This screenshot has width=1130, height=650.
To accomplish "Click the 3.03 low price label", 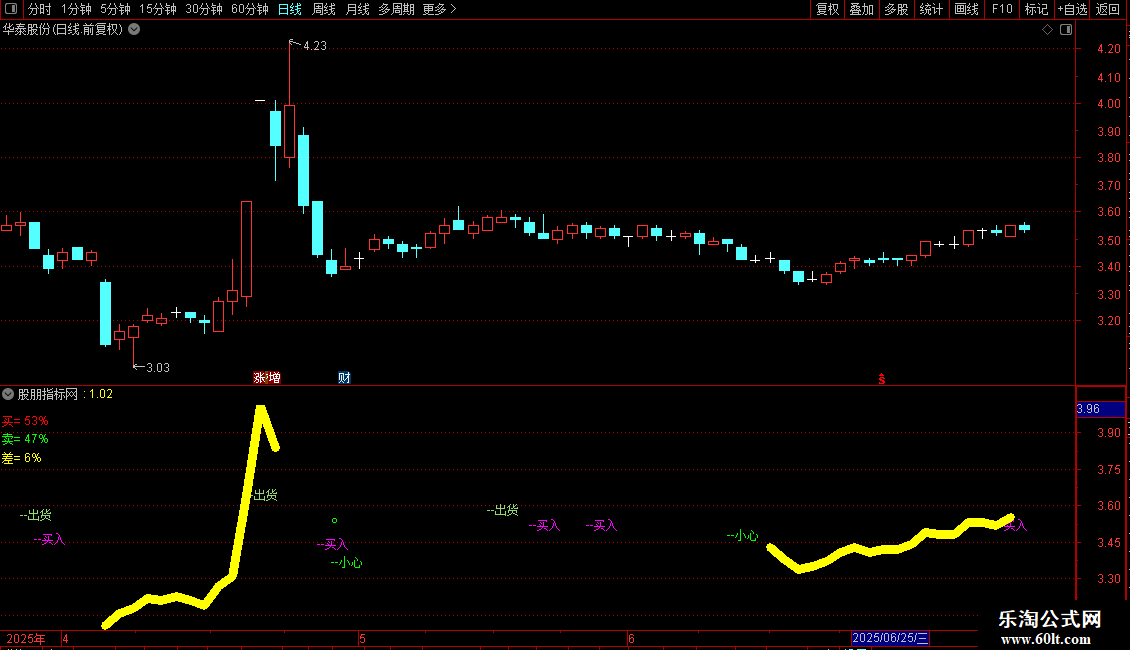I will [158, 368].
